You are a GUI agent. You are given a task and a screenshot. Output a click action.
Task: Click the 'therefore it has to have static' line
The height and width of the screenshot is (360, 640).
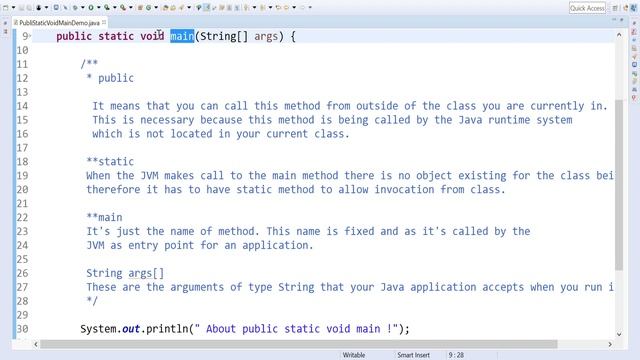pyautogui.click(x=296, y=189)
